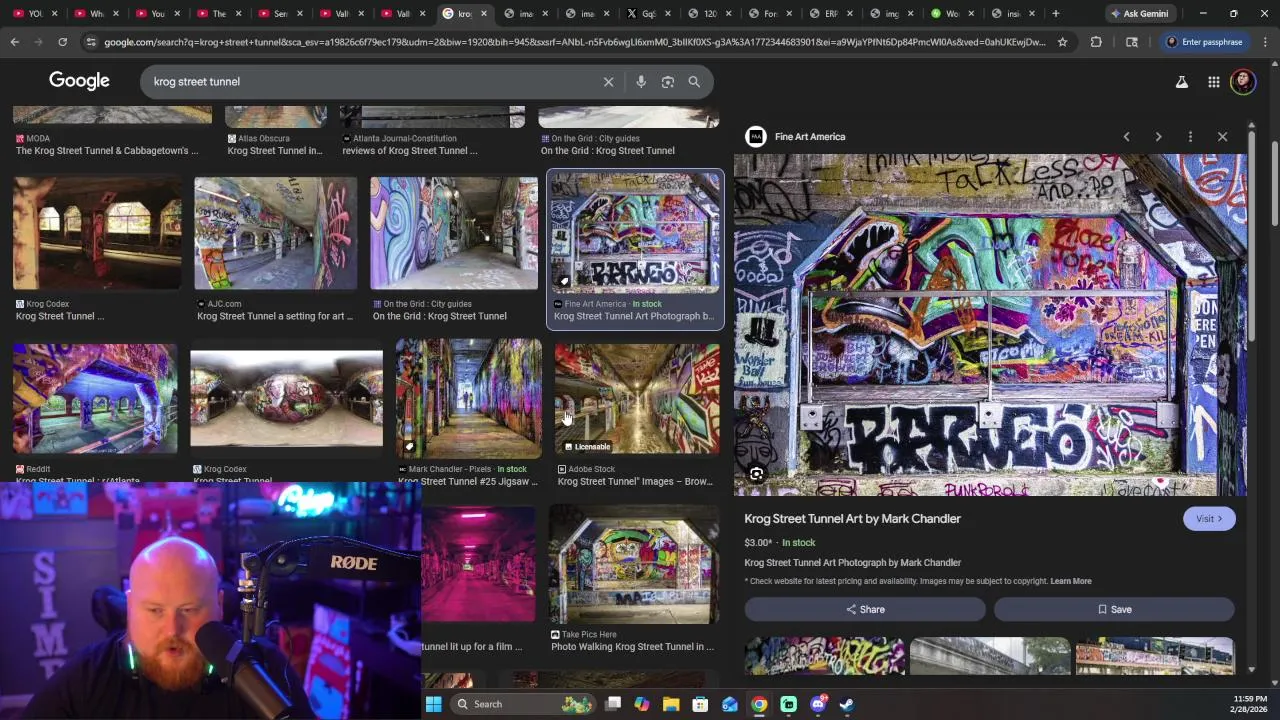Open the AJC.com tunnel setting for art thumbnail

tap(276, 233)
